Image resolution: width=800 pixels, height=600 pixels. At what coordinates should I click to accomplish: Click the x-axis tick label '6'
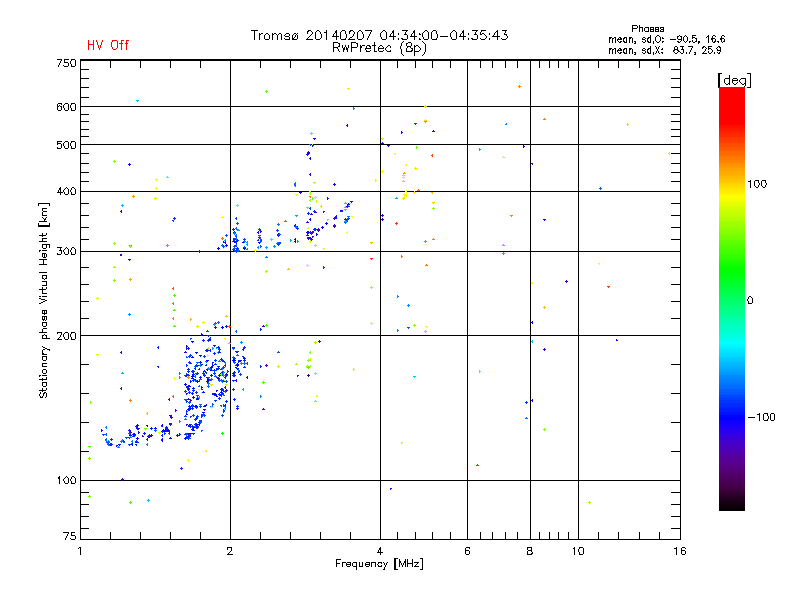[x=467, y=551]
